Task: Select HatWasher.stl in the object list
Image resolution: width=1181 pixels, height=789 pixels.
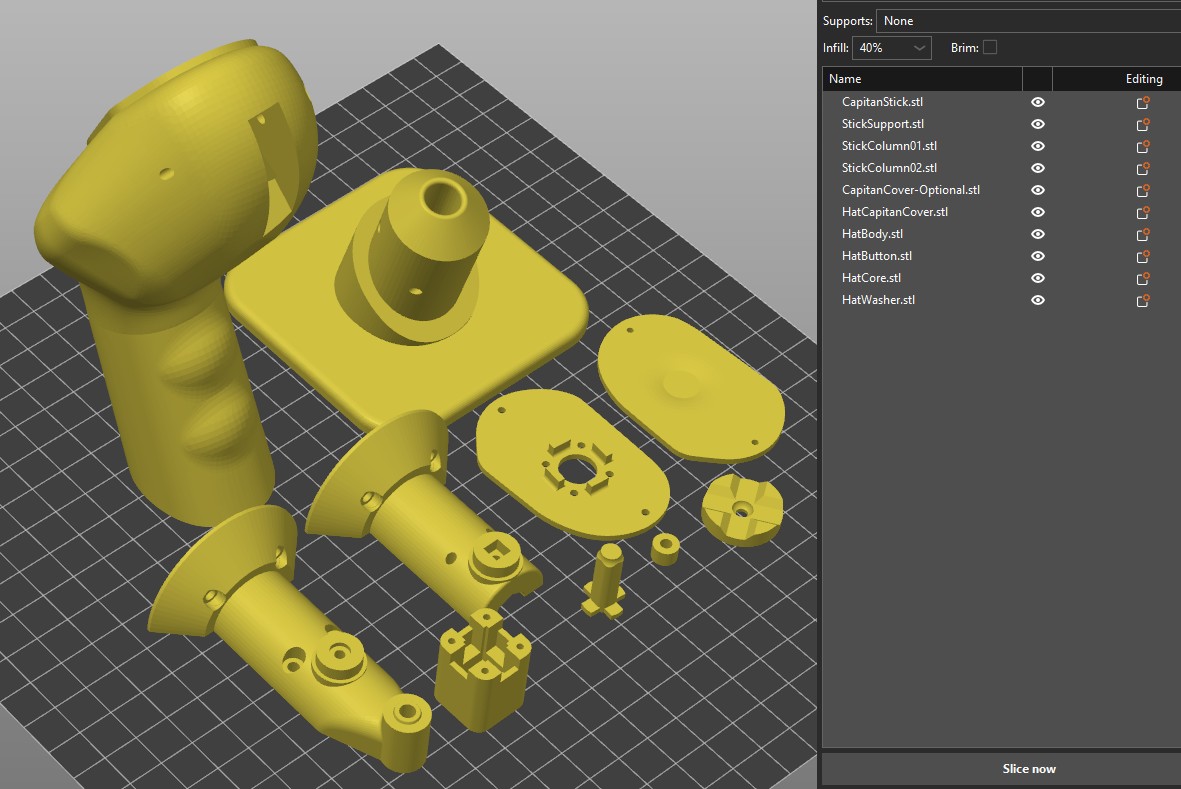Action: click(x=878, y=300)
